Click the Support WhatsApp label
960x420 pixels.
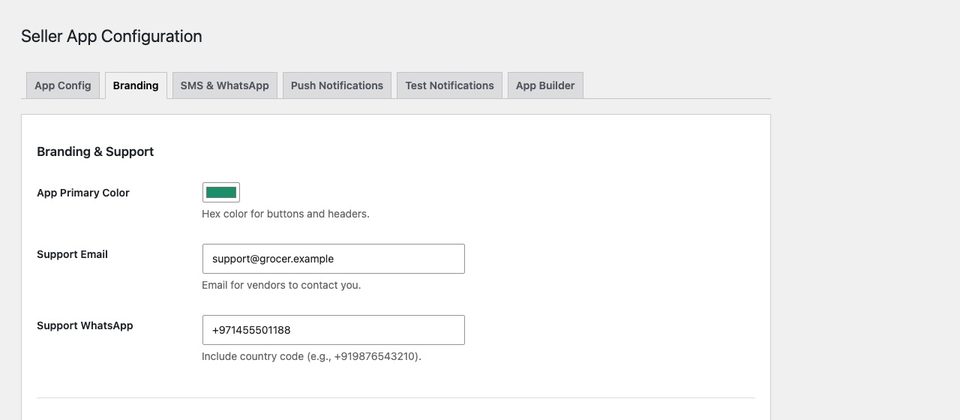click(x=84, y=326)
